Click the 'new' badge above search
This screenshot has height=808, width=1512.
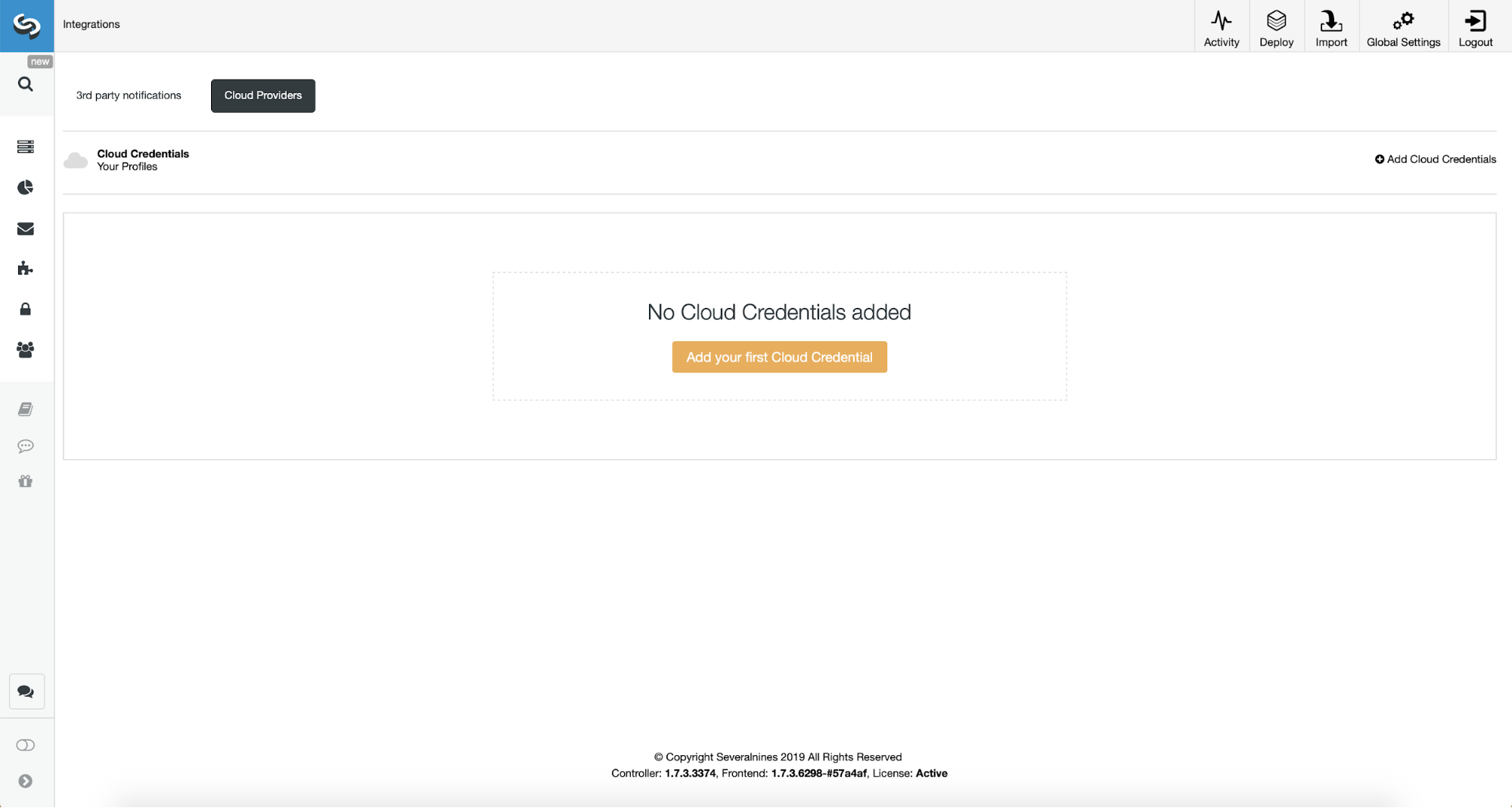point(40,62)
